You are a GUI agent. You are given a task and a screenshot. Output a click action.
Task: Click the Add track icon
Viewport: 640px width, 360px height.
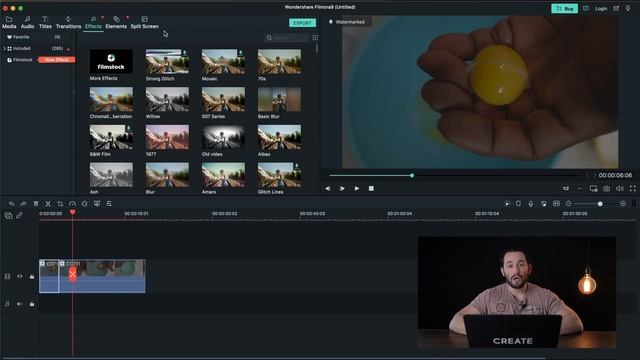[x=8, y=216]
